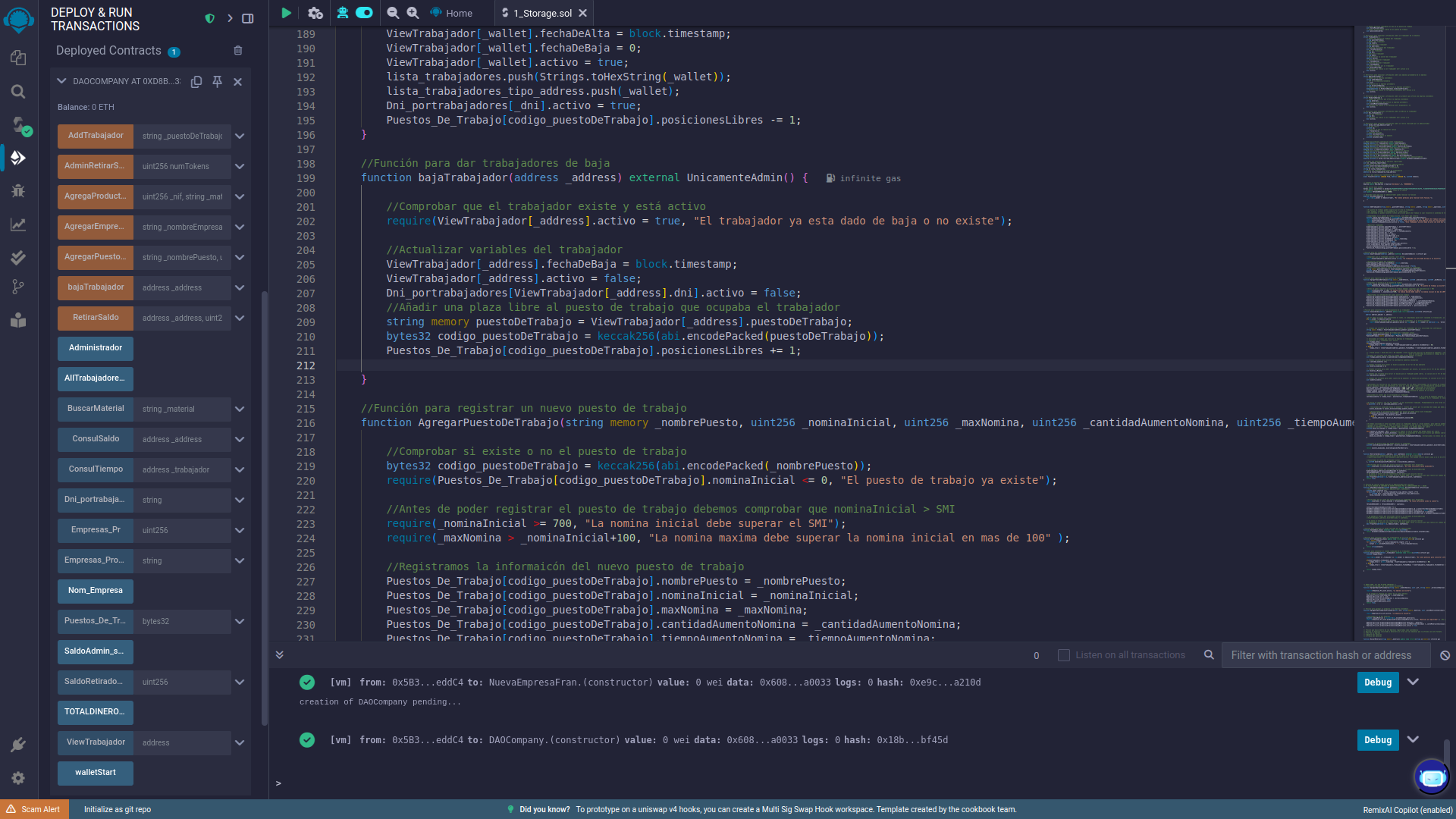Toggle the side panel layout icon
This screenshot has width=1456, height=819.
[248, 18]
